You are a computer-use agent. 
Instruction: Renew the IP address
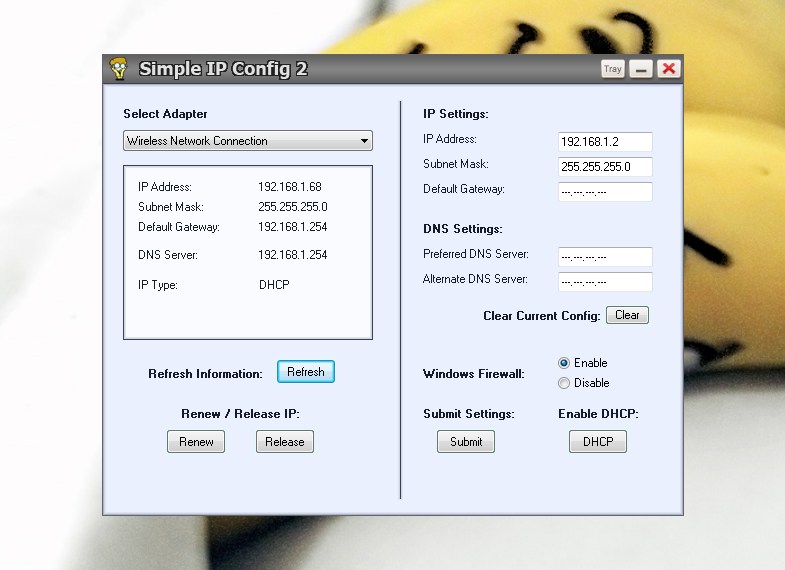(196, 441)
